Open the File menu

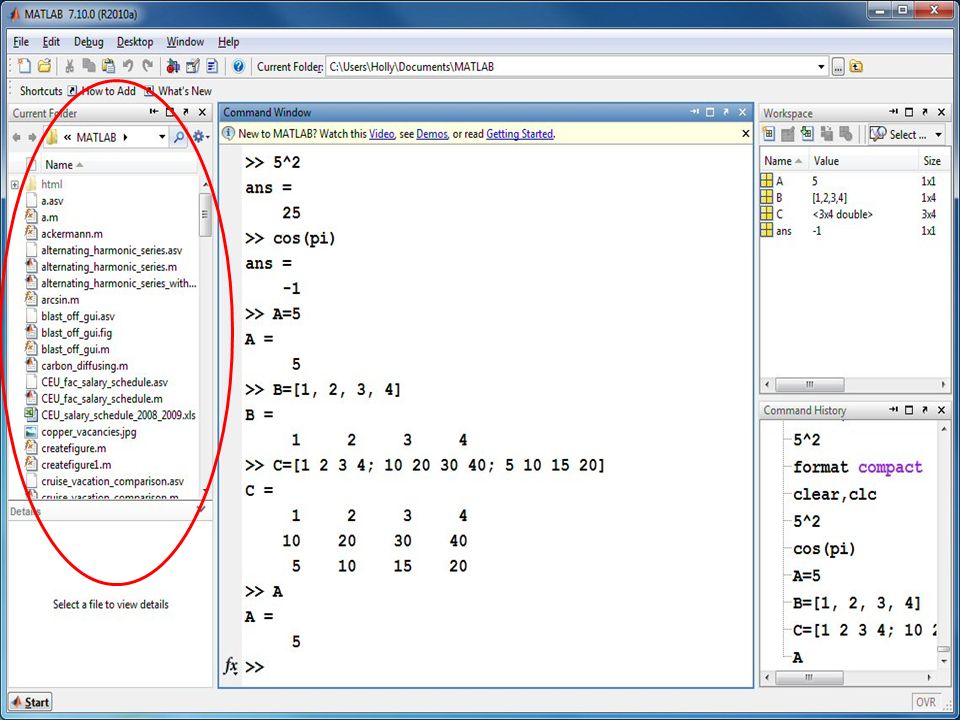(x=21, y=42)
